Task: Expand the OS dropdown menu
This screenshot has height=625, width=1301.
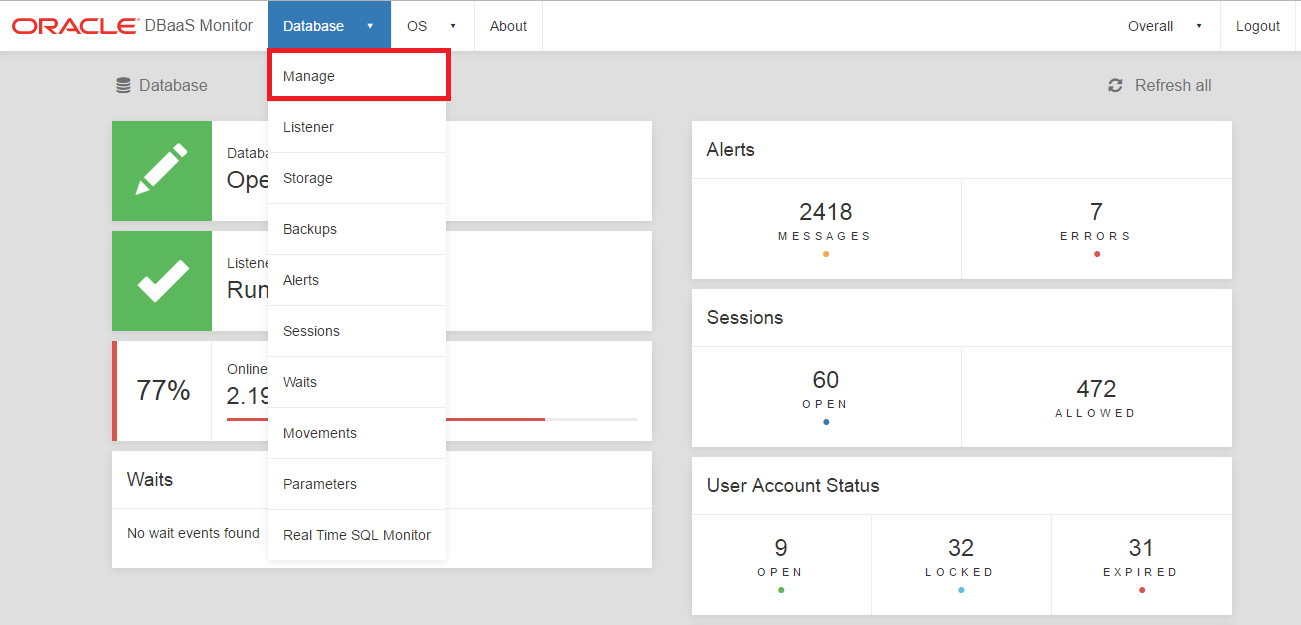Action: [431, 26]
